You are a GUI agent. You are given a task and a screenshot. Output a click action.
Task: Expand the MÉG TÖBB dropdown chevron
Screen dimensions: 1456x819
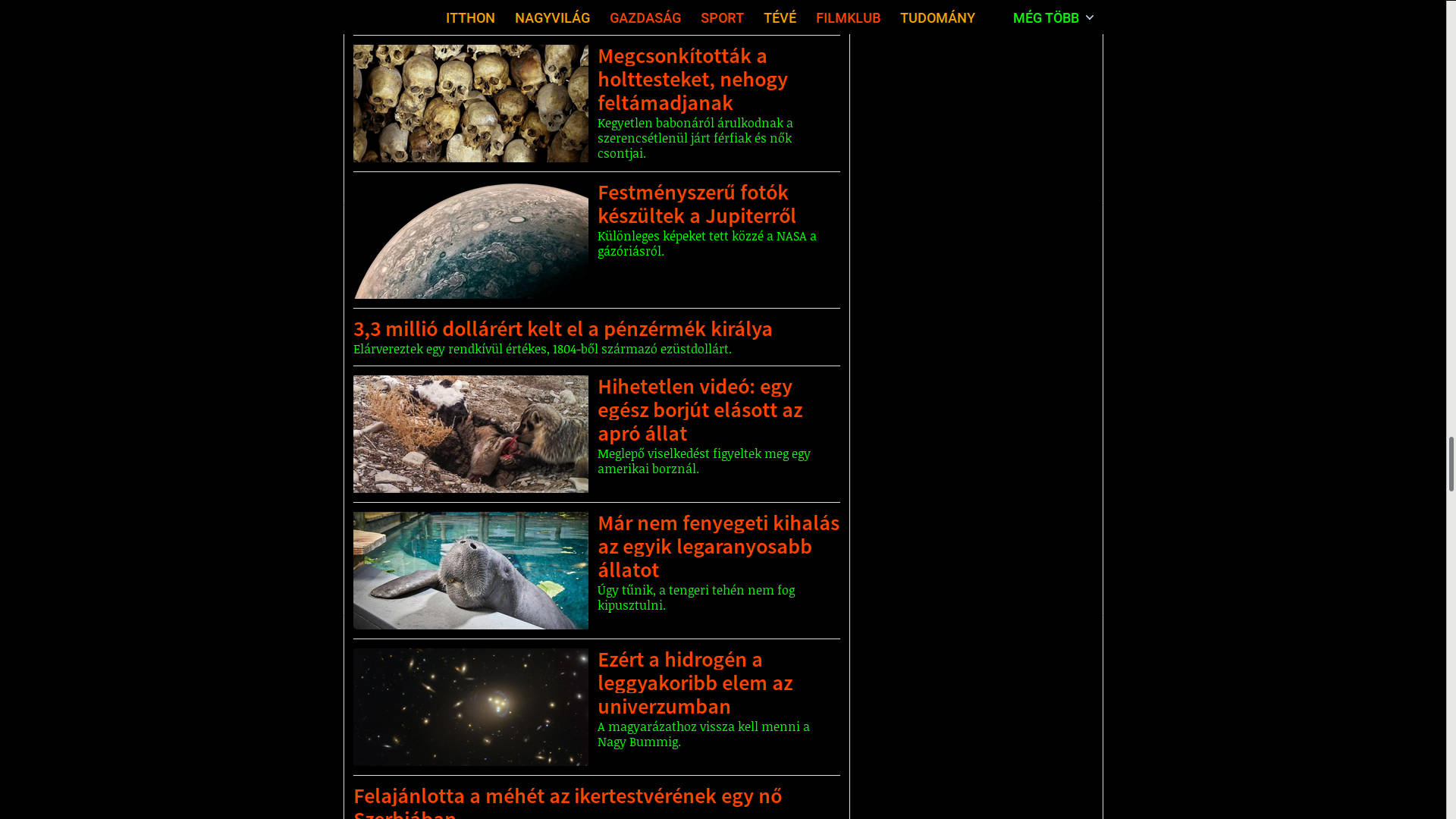1090,17
